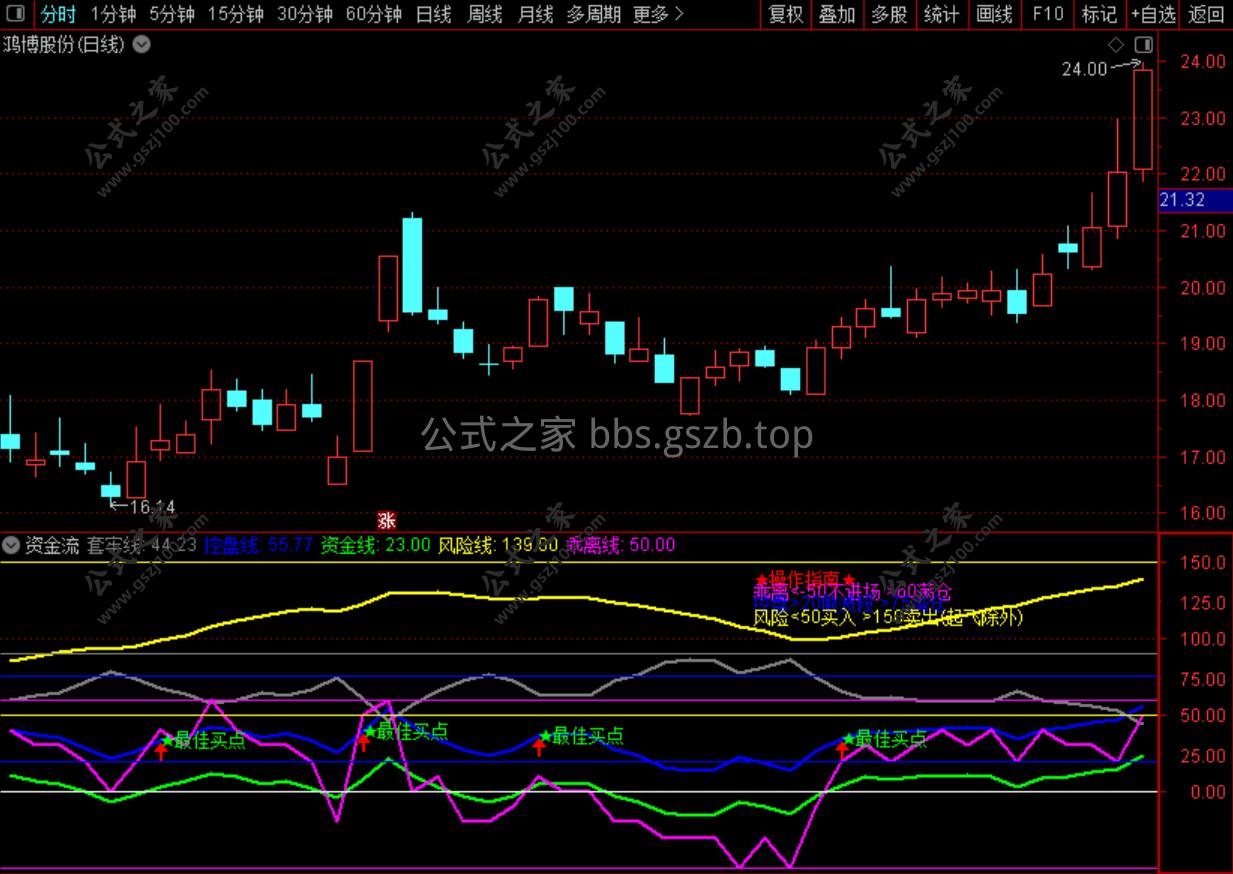The height and width of the screenshot is (874, 1233).
Task: Click the third 最佳买点 signal label
Action: [588, 736]
